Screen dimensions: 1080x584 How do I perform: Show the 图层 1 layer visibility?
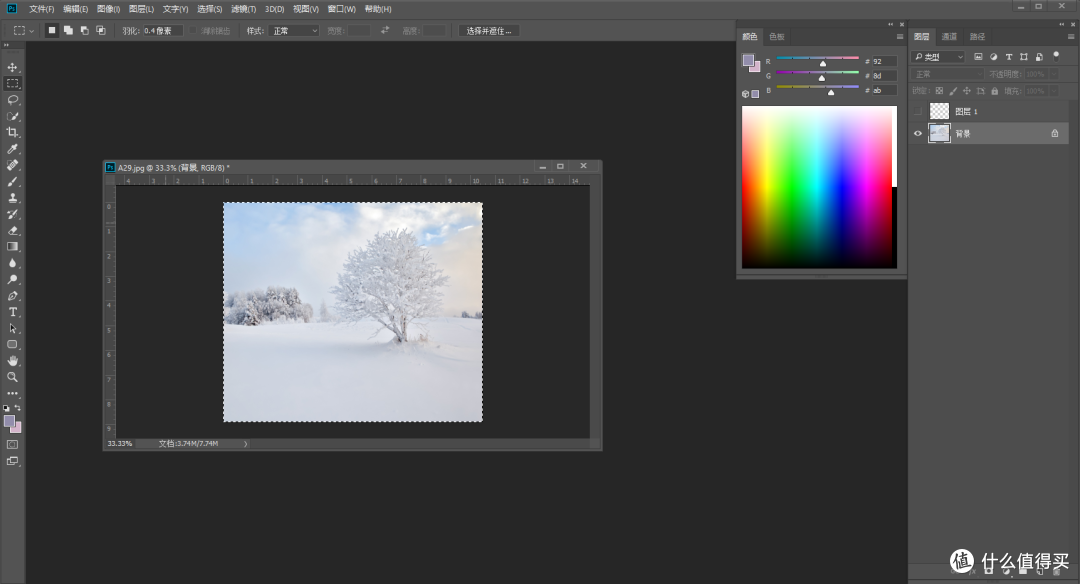point(917,110)
